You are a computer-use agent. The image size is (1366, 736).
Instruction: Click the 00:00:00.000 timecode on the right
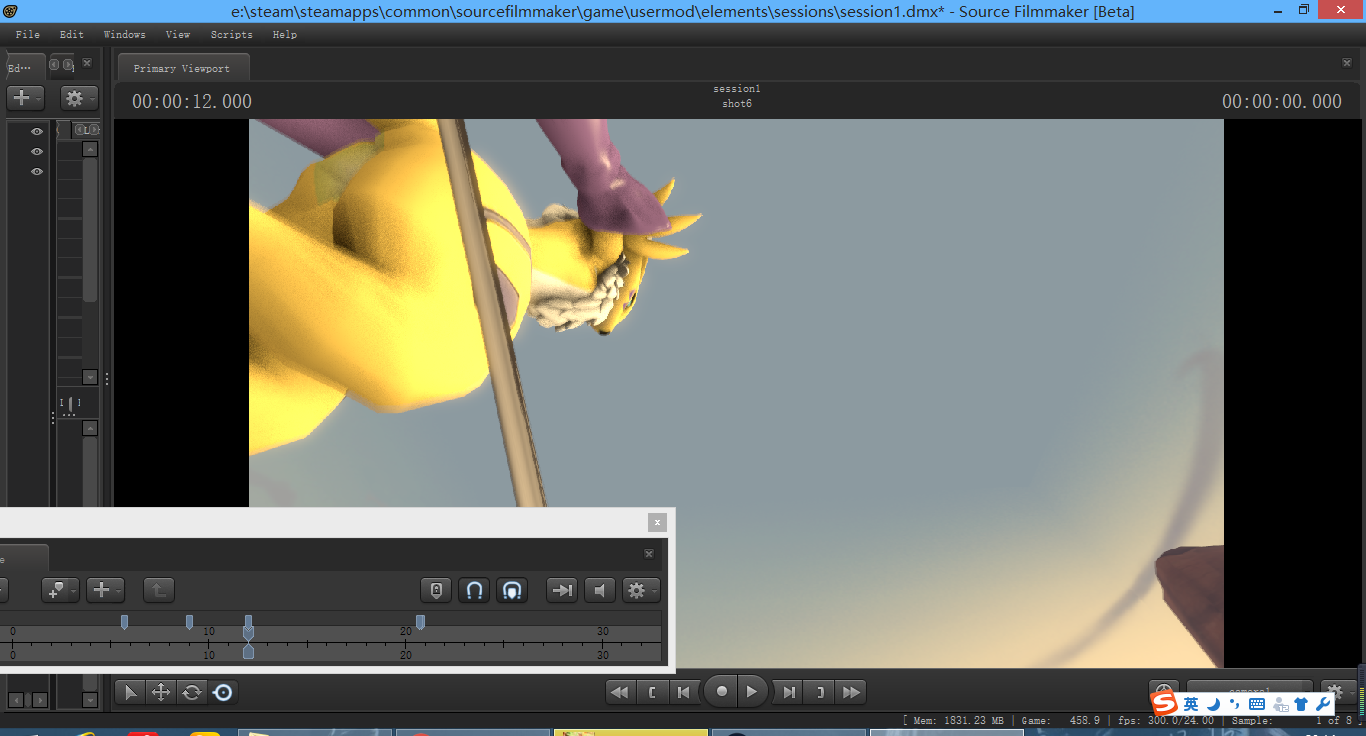(x=1282, y=101)
